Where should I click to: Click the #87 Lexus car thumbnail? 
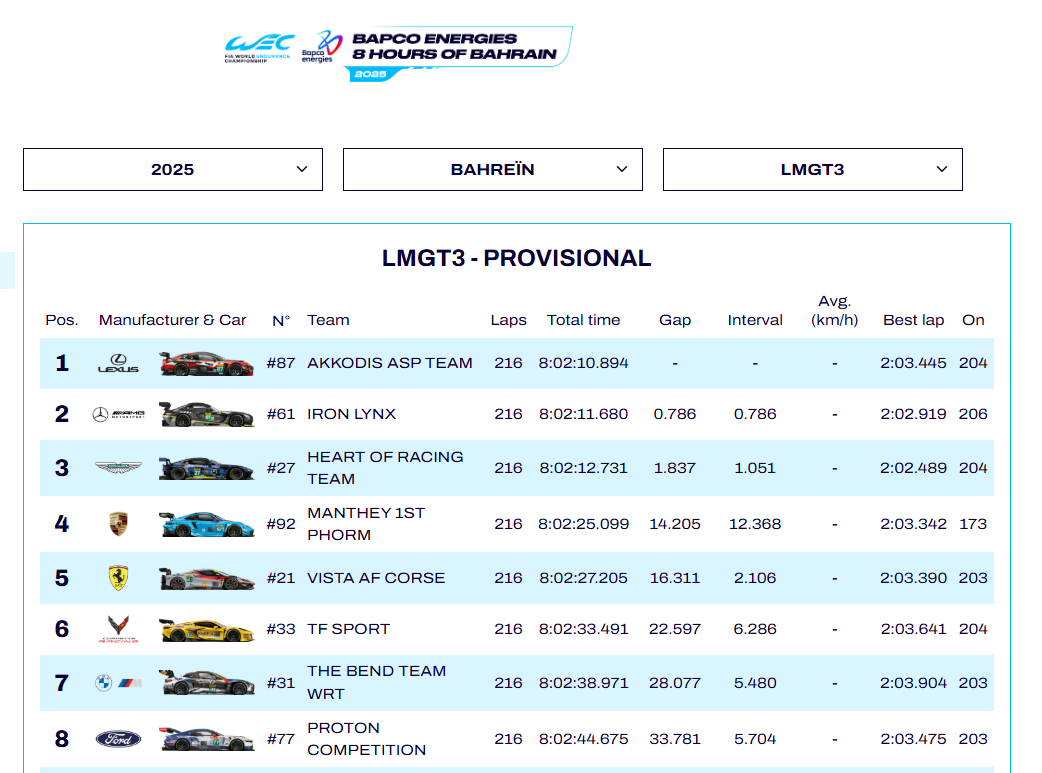pyautogui.click(x=206, y=364)
